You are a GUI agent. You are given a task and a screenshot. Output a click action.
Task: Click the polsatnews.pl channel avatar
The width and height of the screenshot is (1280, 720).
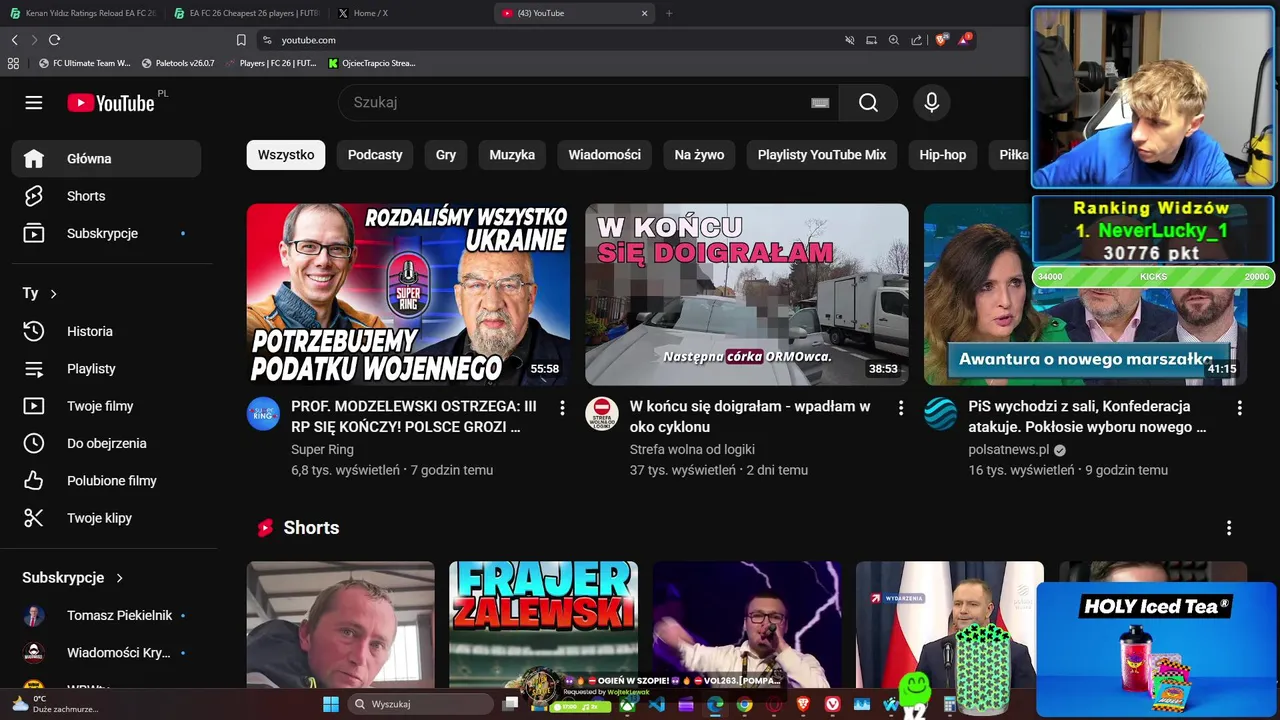tap(941, 414)
